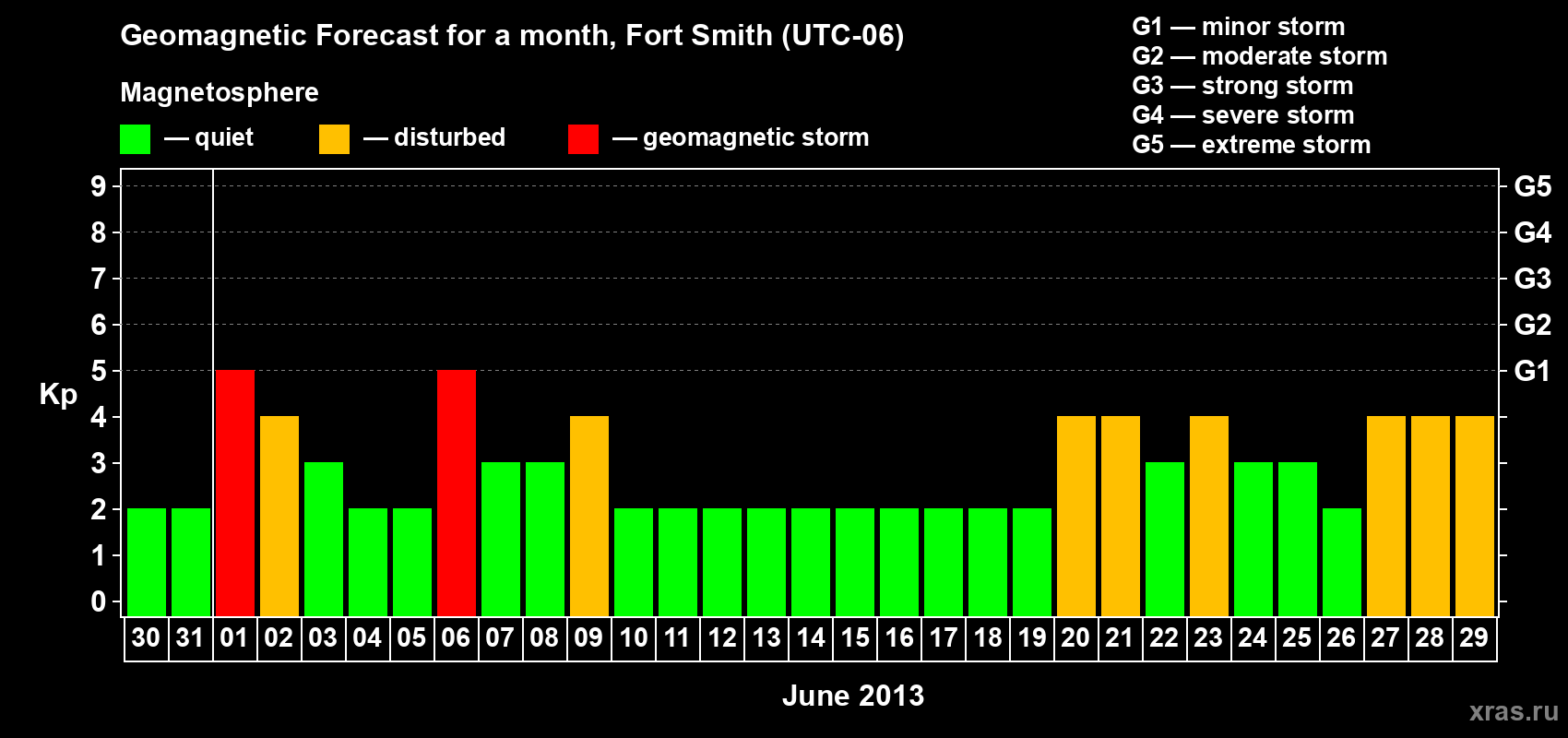The height and width of the screenshot is (738, 1568).
Task: Click the 'disturbed' legend label
Action: point(449,137)
